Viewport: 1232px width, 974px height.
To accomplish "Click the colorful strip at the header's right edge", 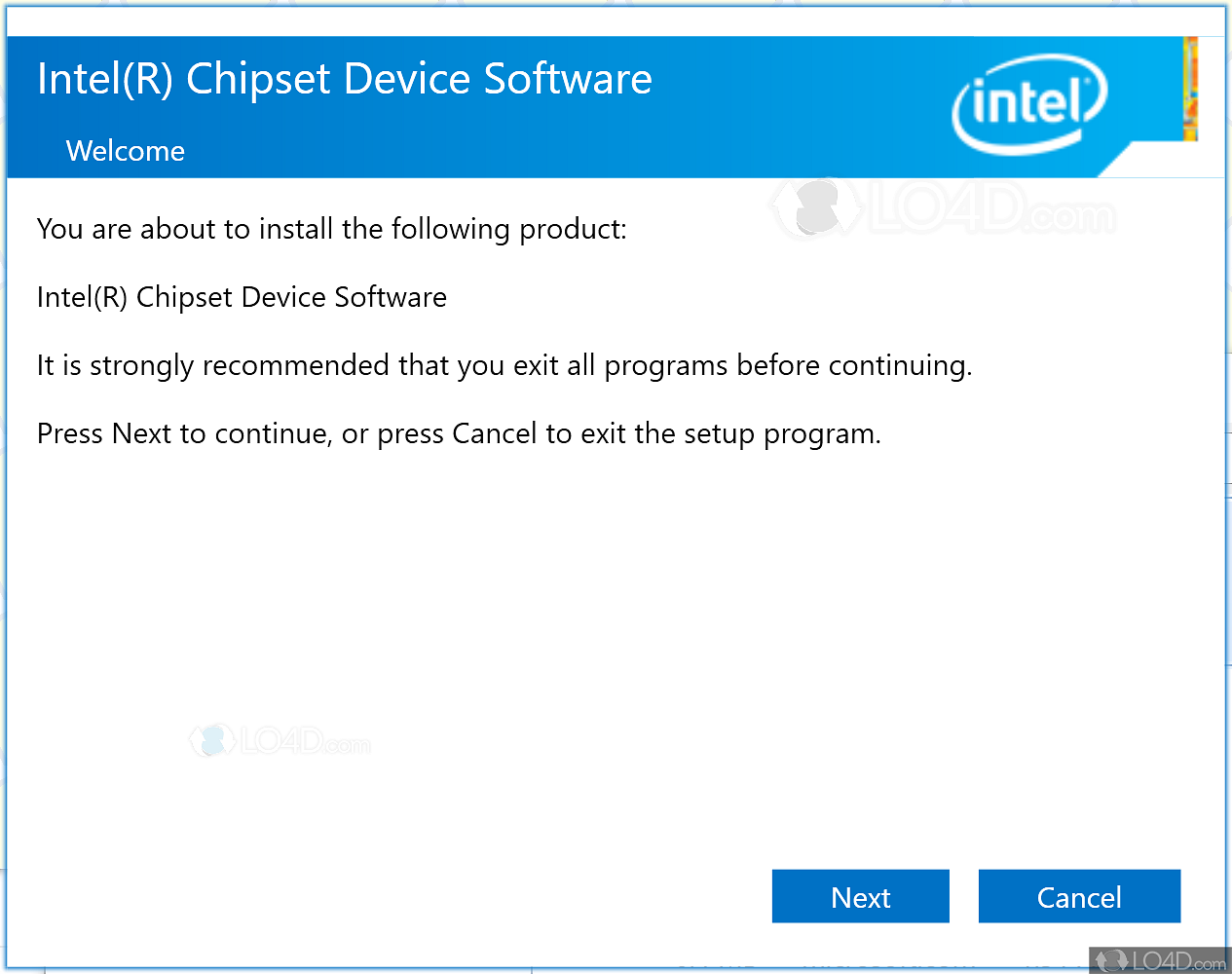I will (x=1189, y=90).
